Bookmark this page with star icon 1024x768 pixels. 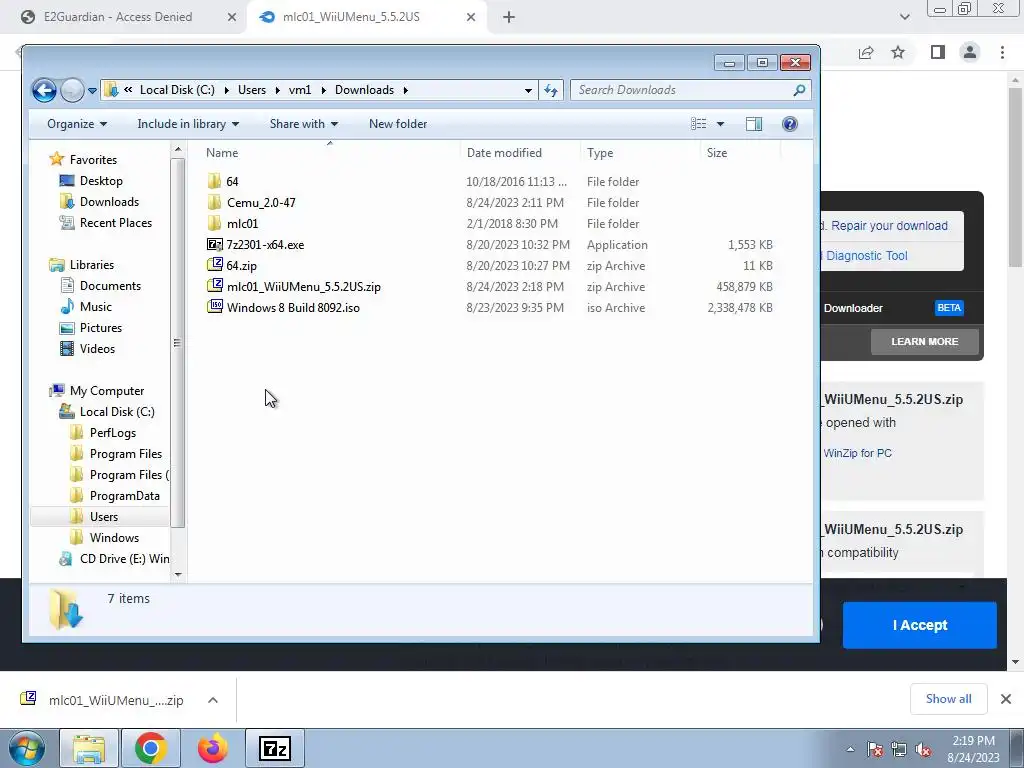click(898, 52)
